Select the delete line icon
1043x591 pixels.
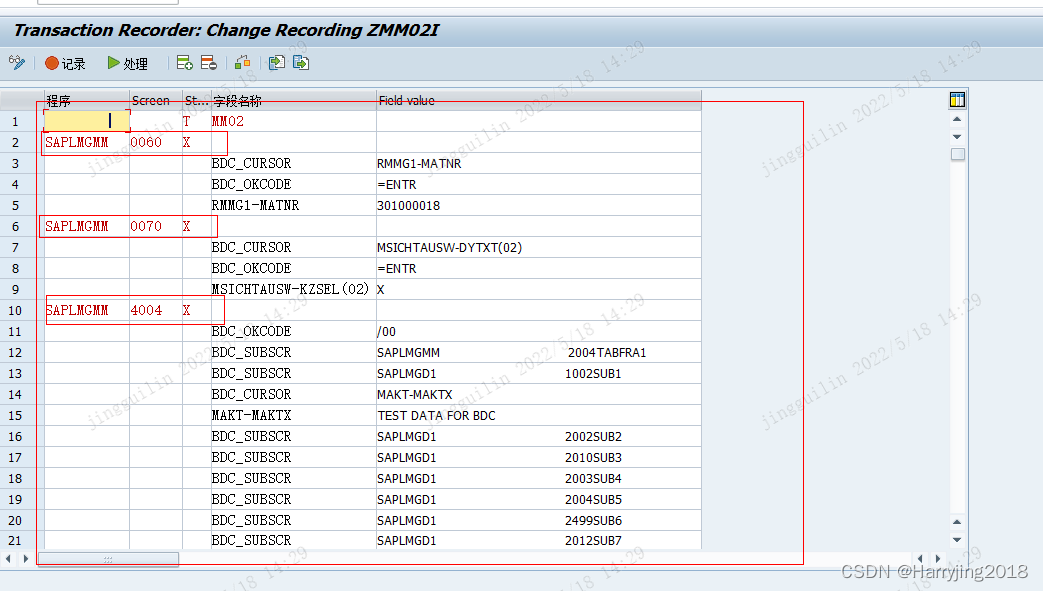(x=208, y=62)
